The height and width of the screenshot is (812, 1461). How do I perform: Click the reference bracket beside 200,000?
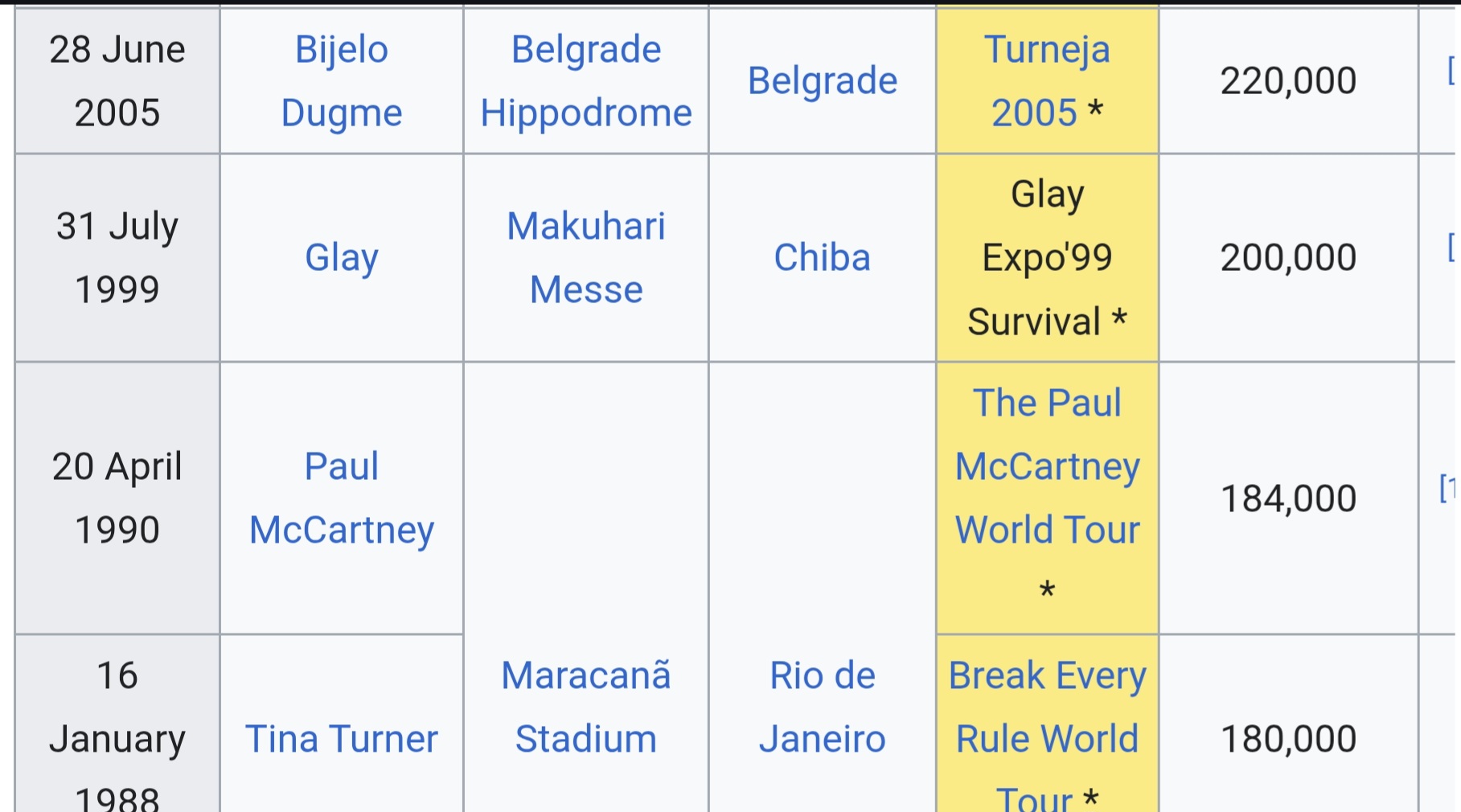1451,248
